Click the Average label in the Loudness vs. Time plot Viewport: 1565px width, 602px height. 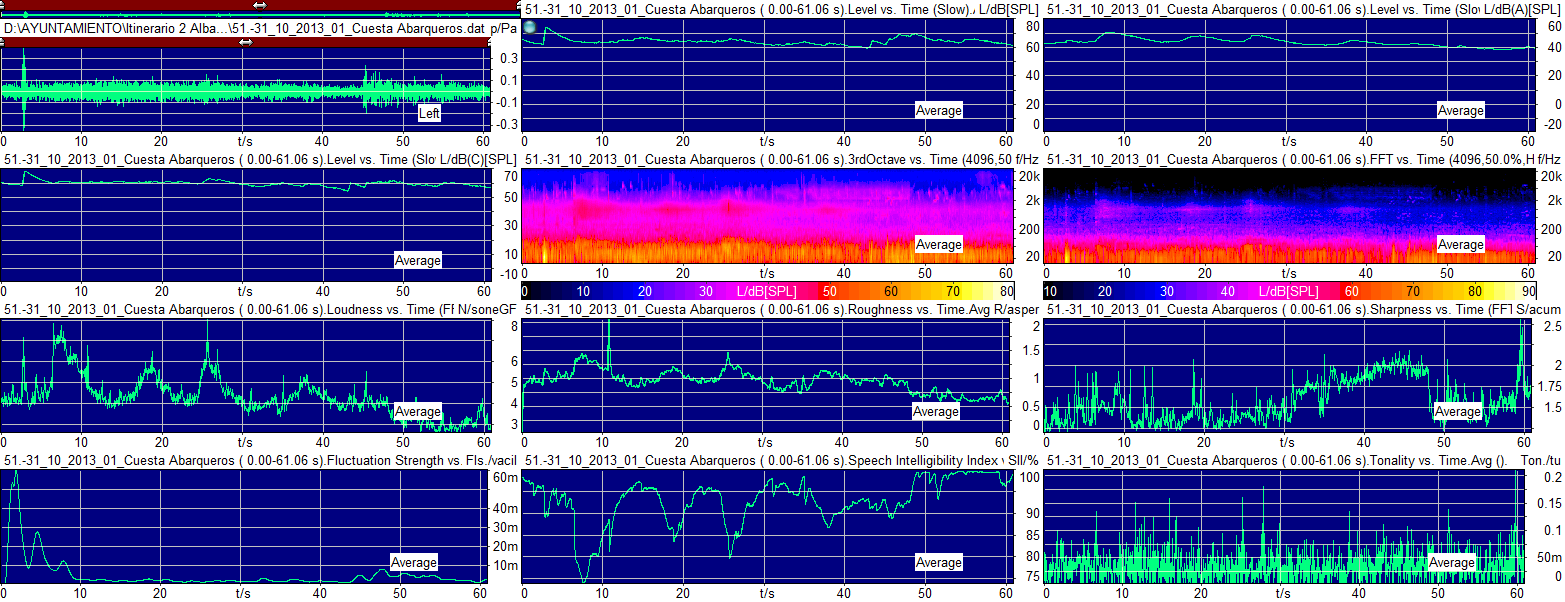(418, 411)
